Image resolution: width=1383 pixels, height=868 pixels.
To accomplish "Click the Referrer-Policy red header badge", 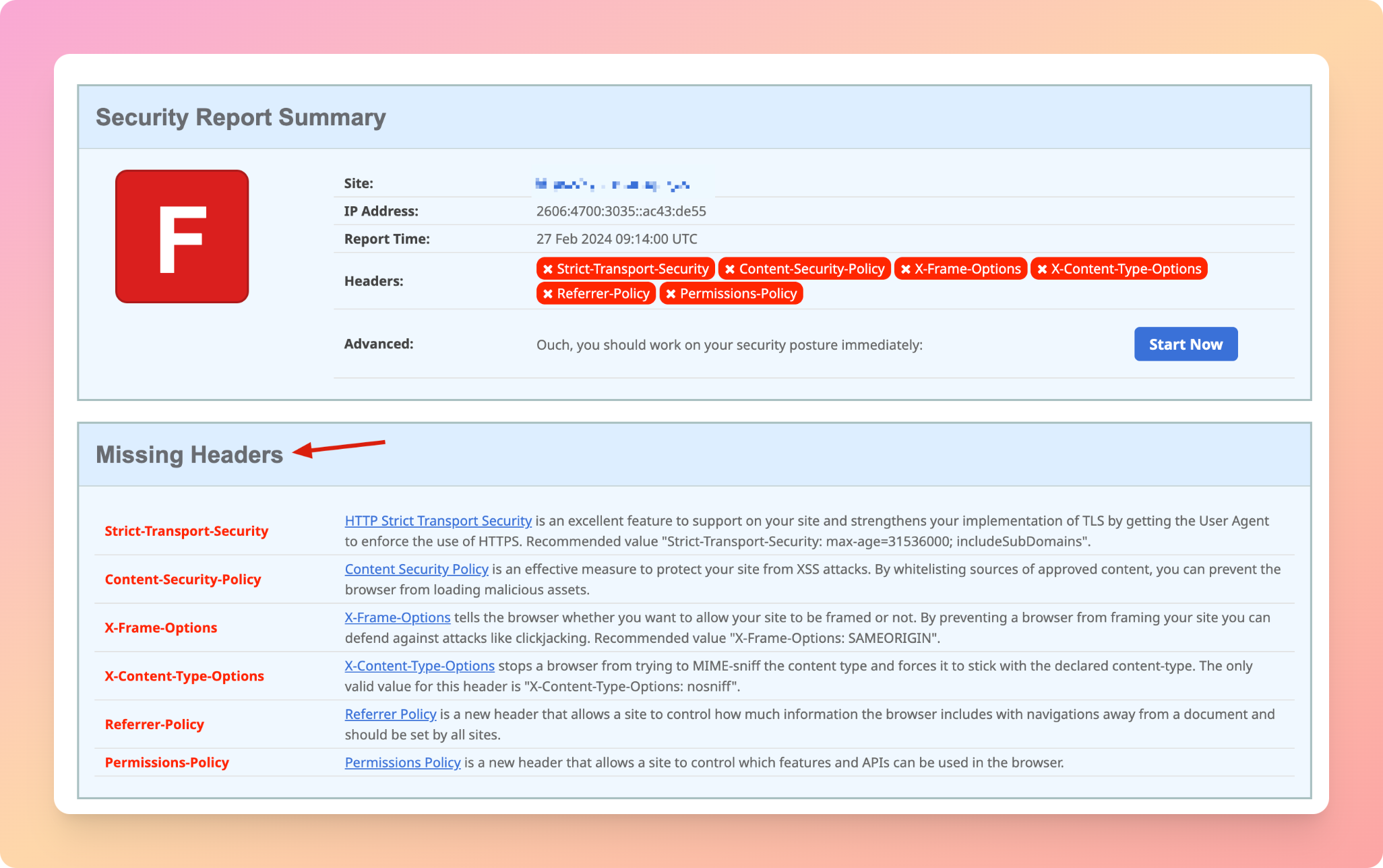I will 596,294.
